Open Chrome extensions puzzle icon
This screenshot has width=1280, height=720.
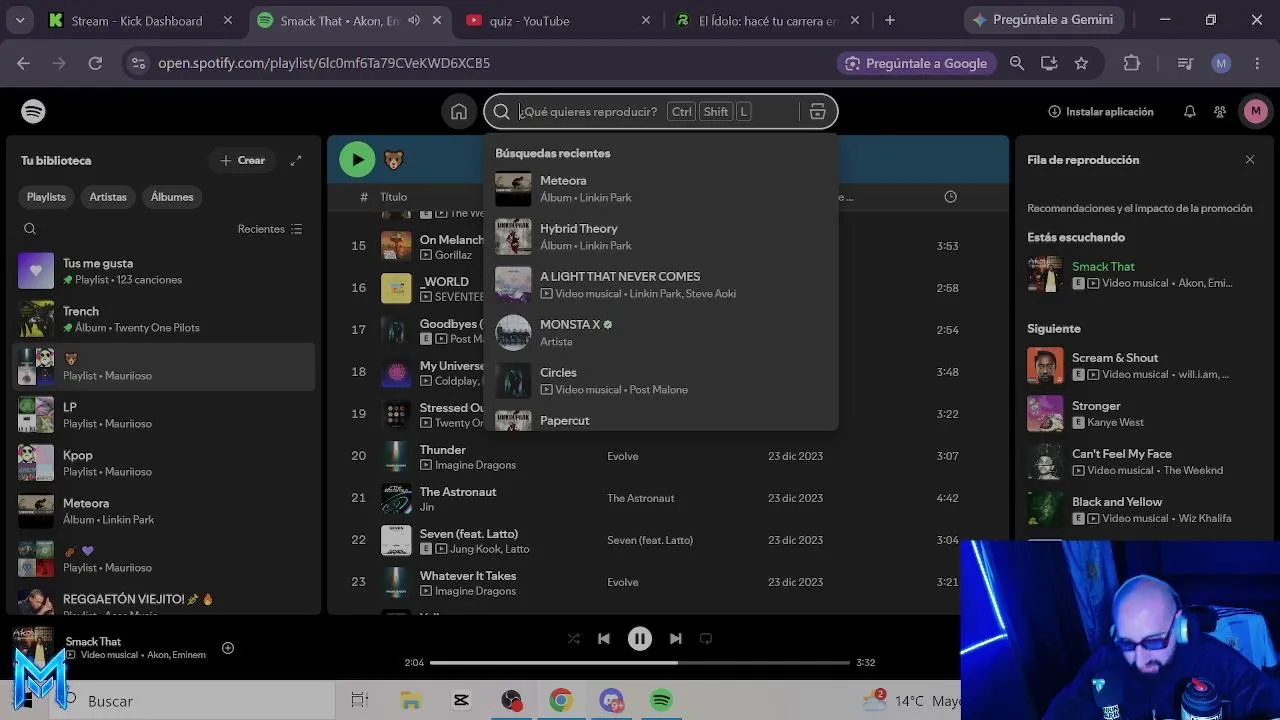pos(1132,63)
